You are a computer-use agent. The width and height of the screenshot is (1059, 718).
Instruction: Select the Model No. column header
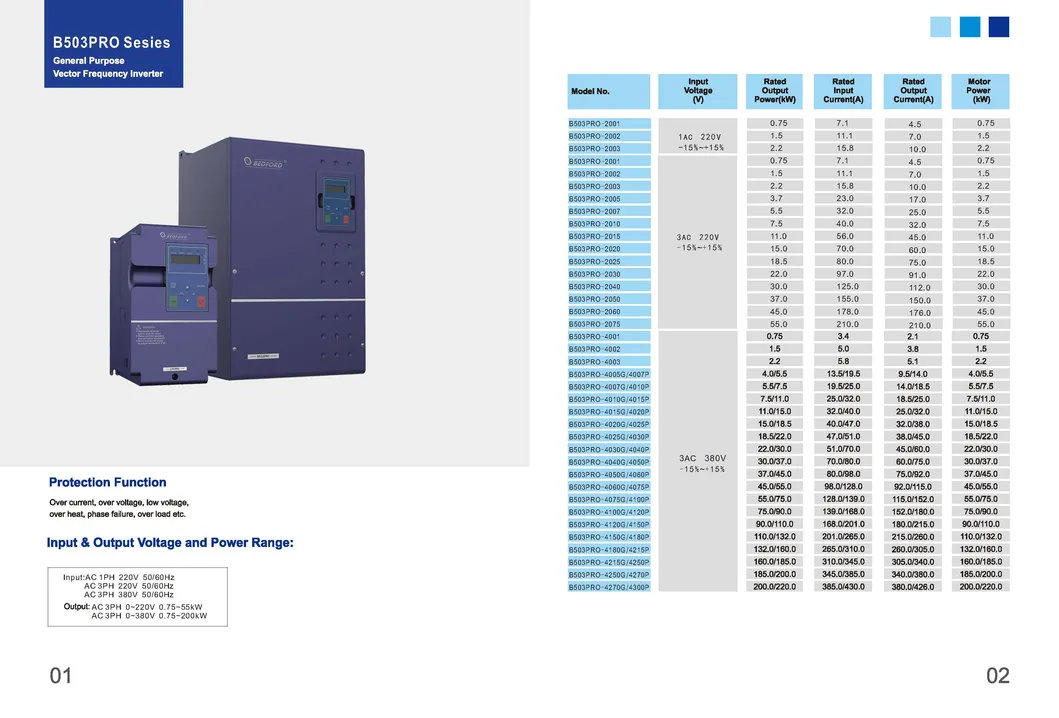[608, 91]
